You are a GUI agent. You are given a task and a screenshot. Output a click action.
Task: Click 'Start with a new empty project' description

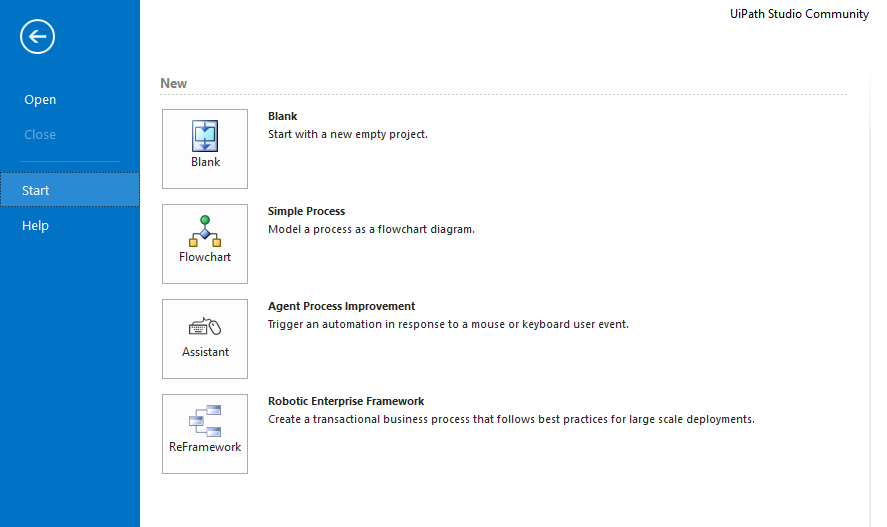click(x=347, y=134)
